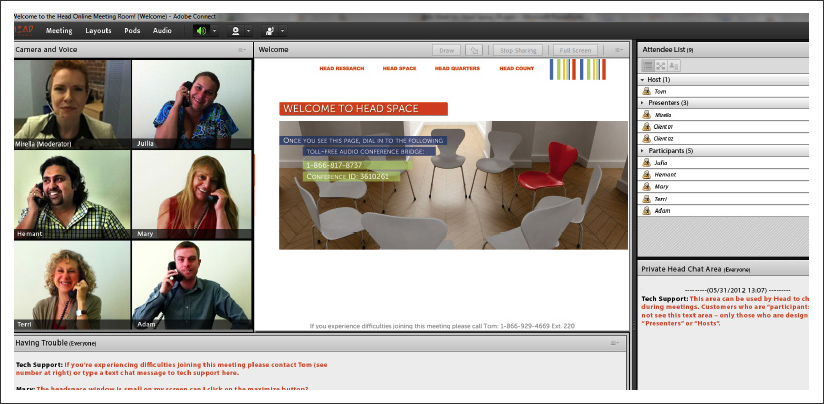Click the Draw button in Welcome pod

(x=446, y=50)
